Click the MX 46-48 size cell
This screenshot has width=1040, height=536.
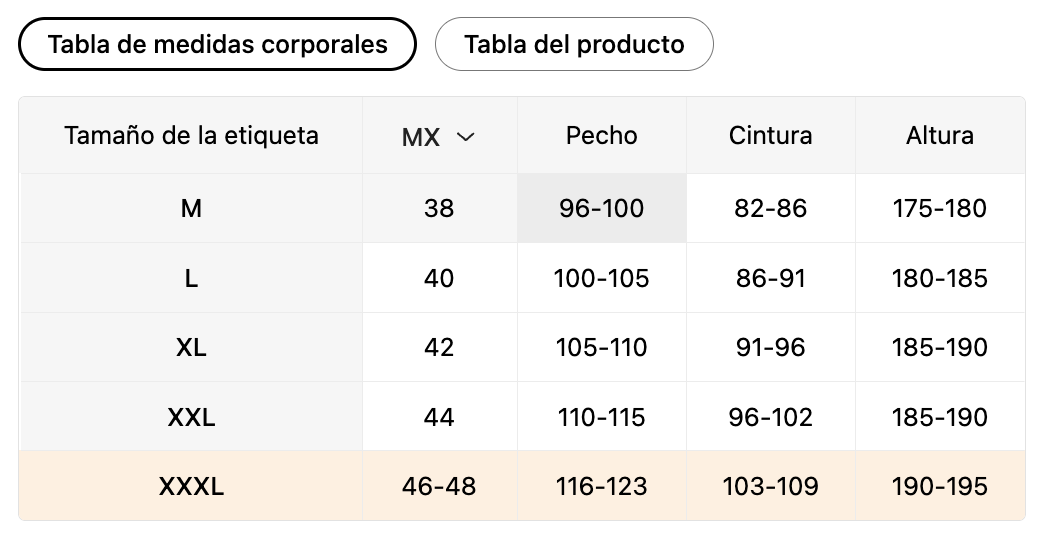(x=439, y=486)
